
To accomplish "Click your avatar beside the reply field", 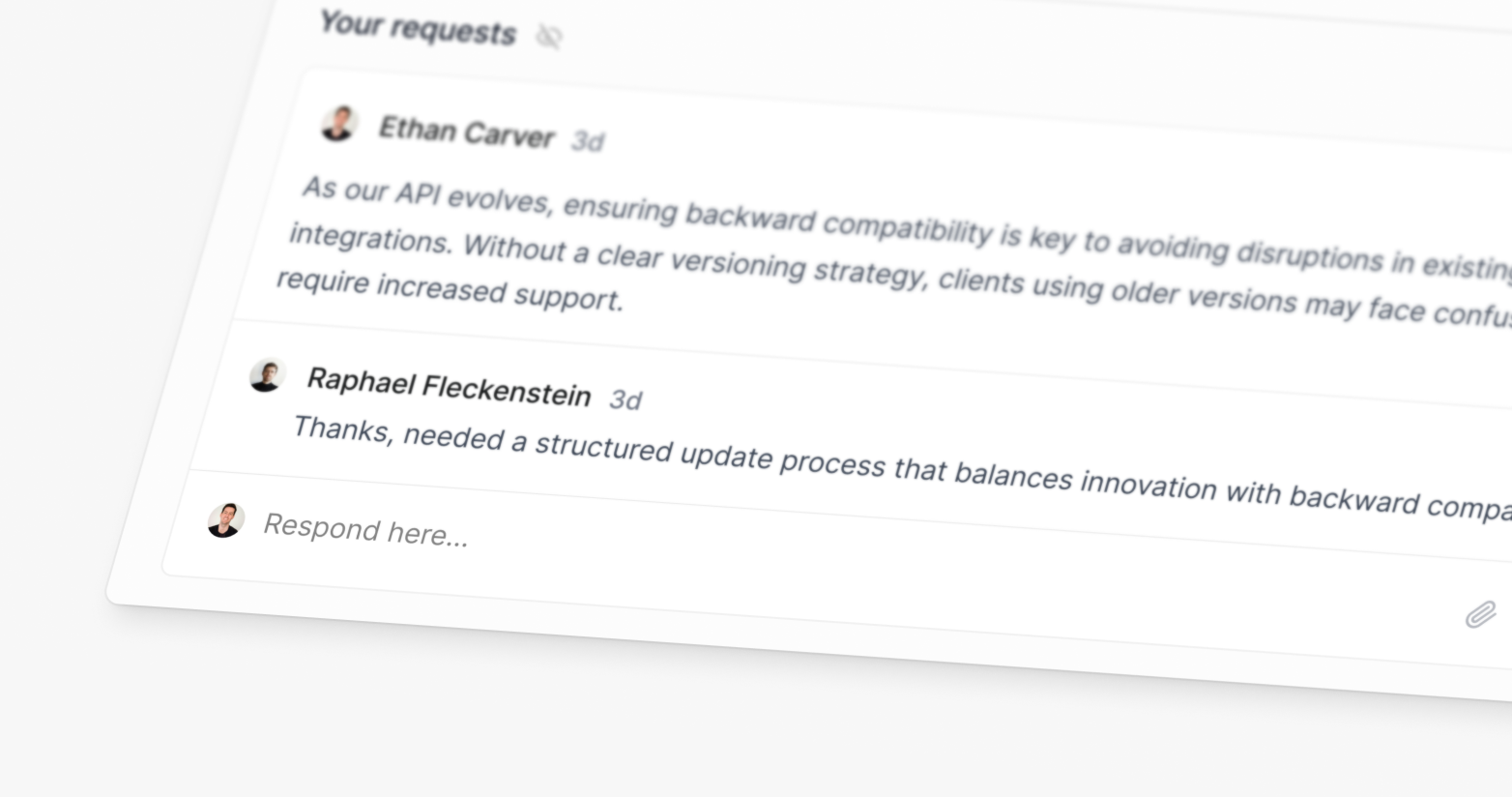I will [x=225, y=520].
